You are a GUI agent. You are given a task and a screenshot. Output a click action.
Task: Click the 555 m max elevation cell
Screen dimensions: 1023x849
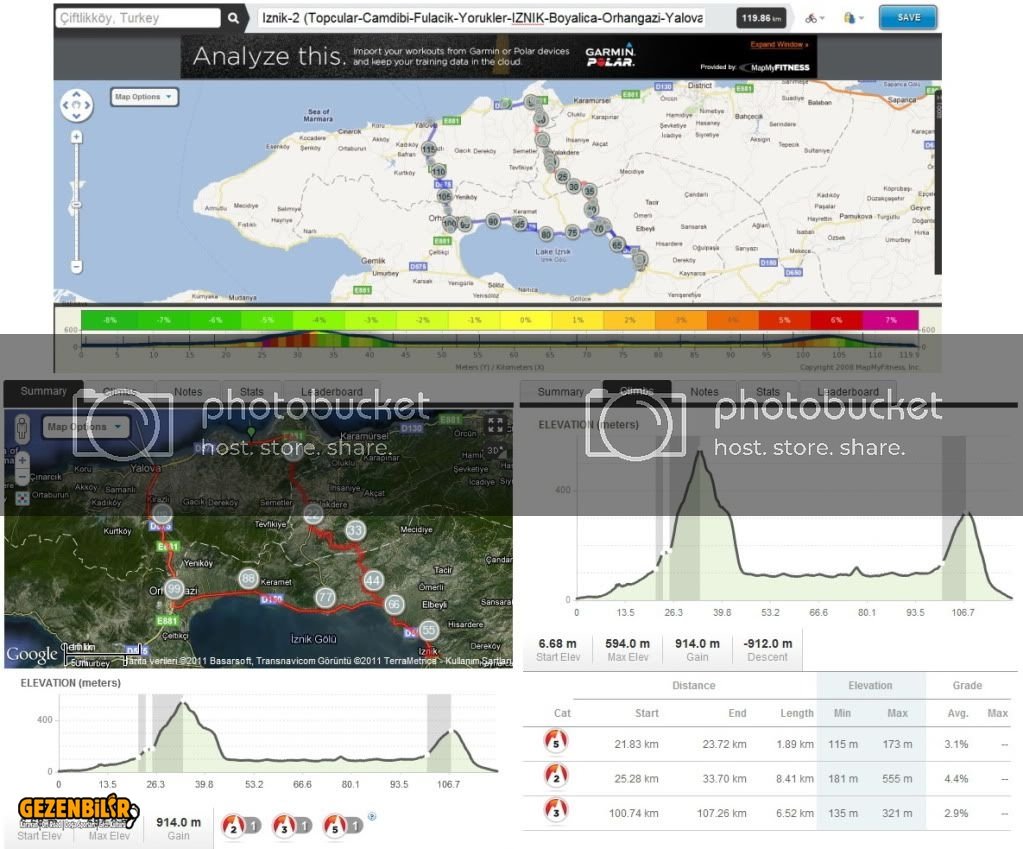tap(897, 779)
